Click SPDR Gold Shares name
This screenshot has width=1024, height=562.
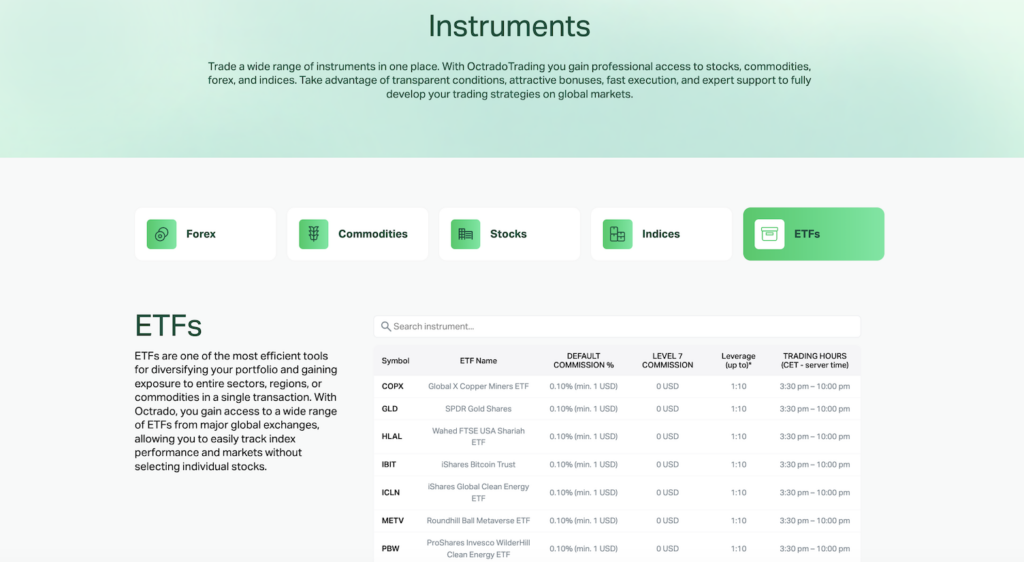point(478,409)
